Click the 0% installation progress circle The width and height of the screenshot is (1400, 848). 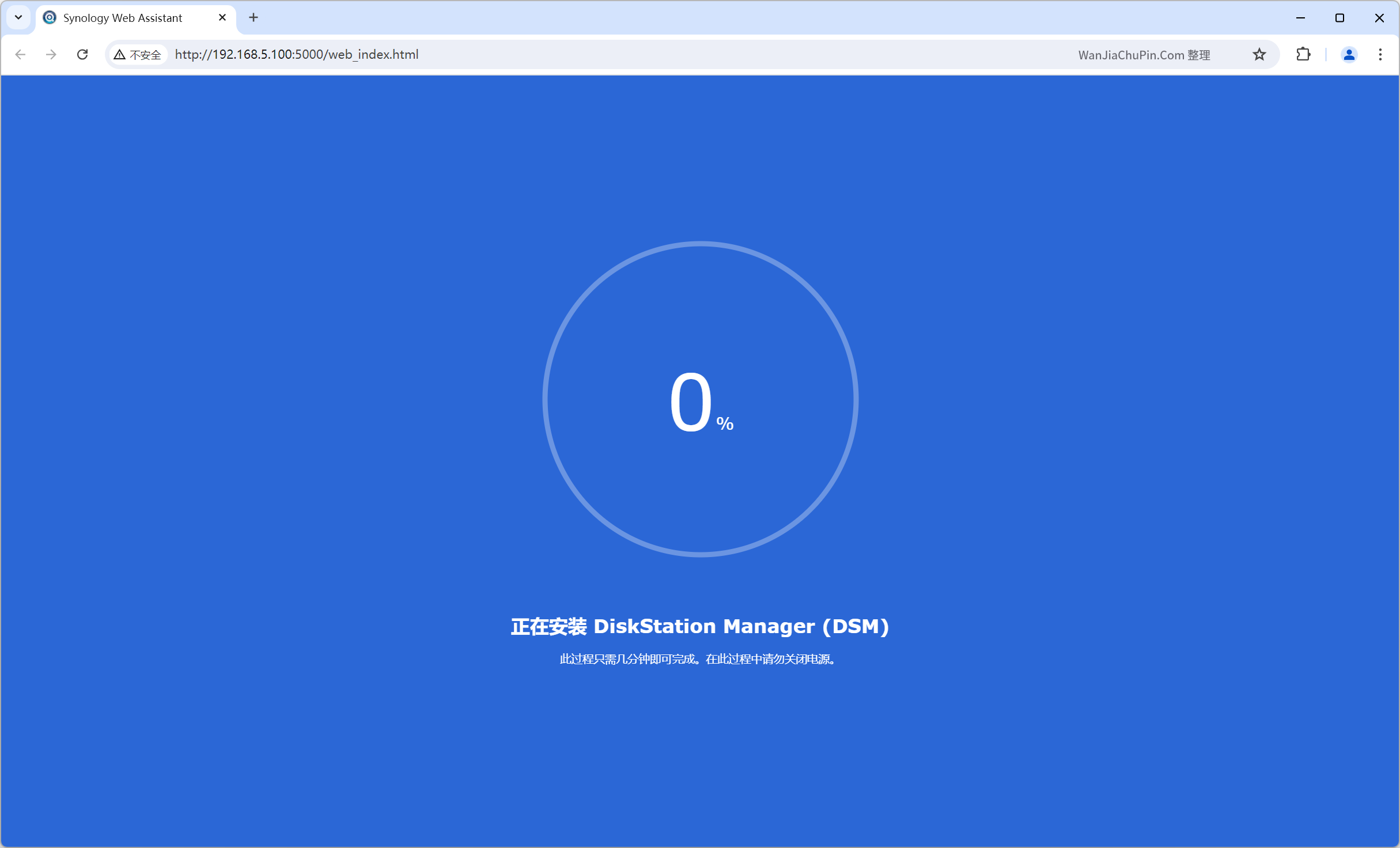coord(701,399)
